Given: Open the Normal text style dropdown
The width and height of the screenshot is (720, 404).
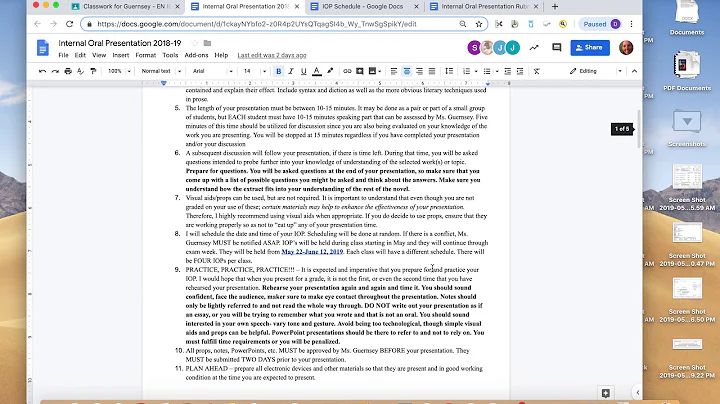Looking at the screenshot, I should [x=161, y=71].
